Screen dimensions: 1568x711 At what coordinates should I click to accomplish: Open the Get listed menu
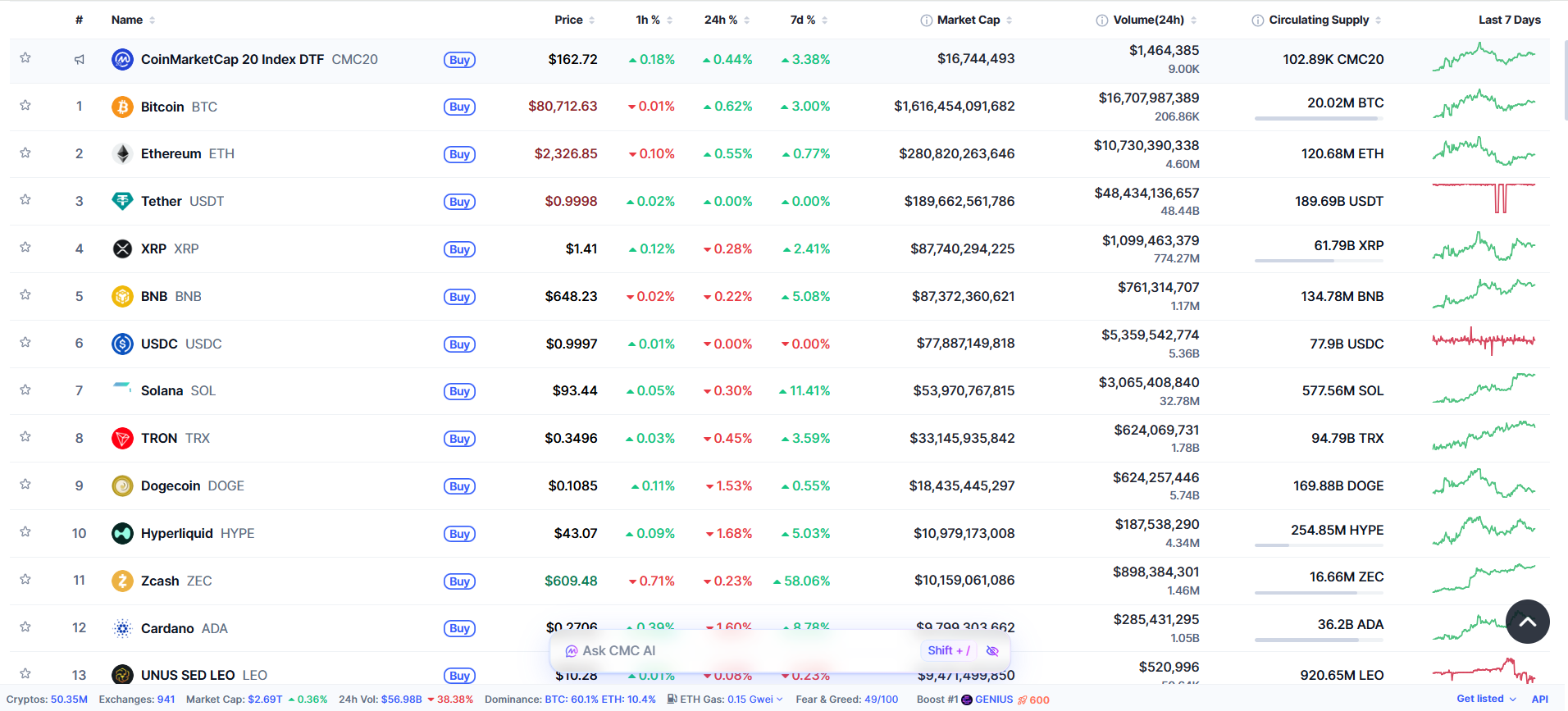(x=1486, y=699)
